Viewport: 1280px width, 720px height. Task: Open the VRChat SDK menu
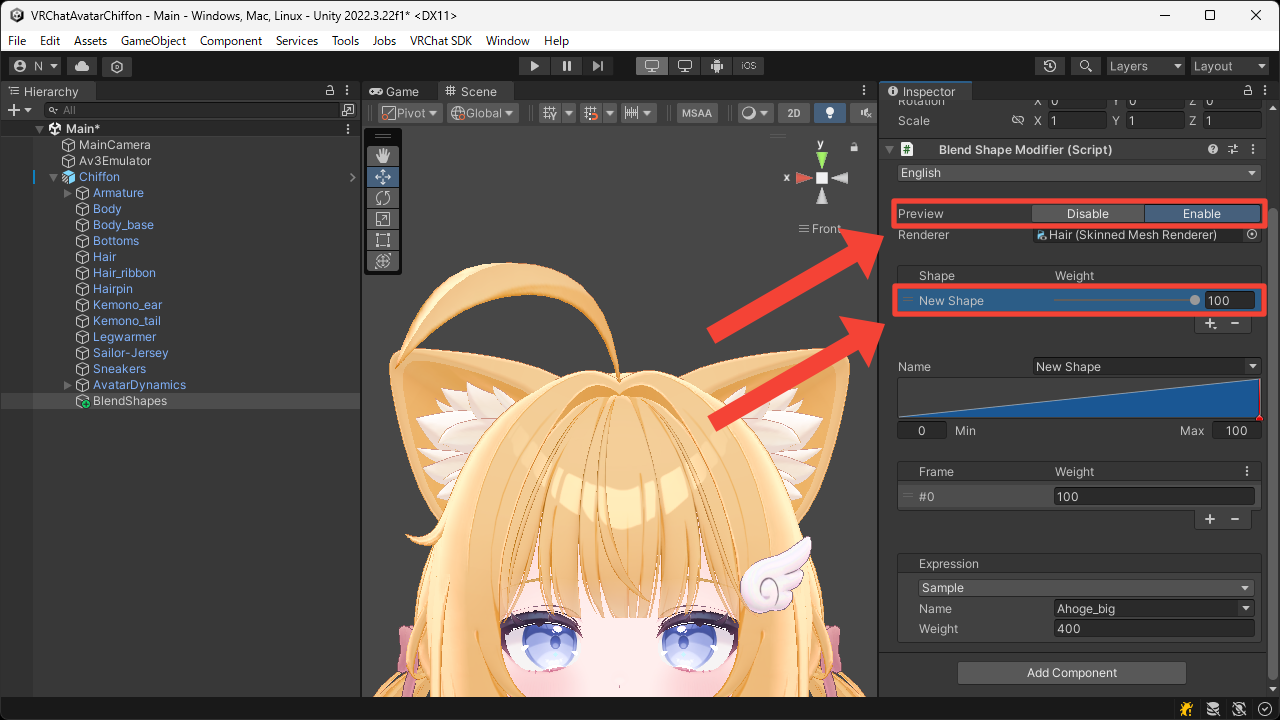(440, 41)
